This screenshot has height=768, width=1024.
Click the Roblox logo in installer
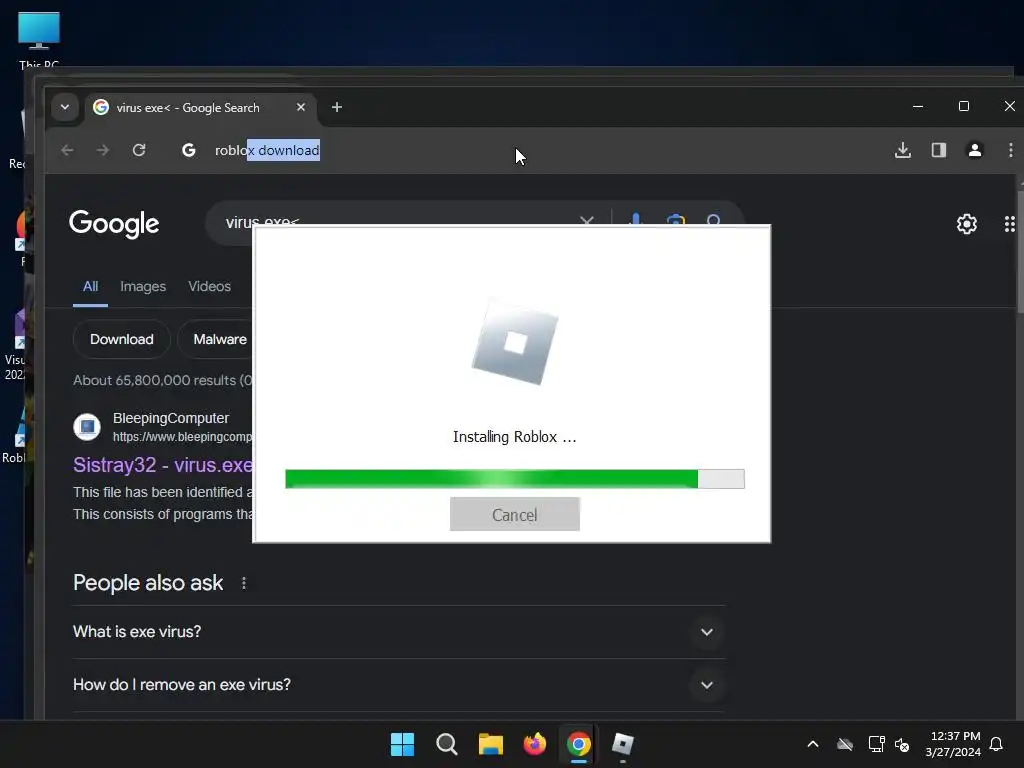click(515, 342)
